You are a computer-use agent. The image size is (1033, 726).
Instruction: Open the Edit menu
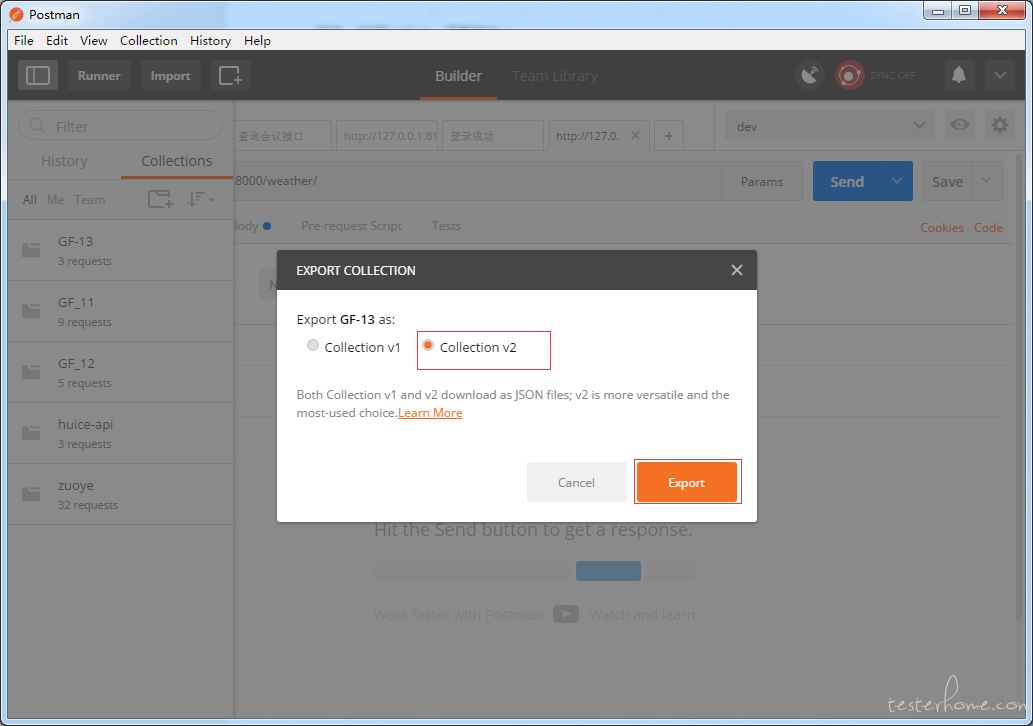[x=57, y=40]
